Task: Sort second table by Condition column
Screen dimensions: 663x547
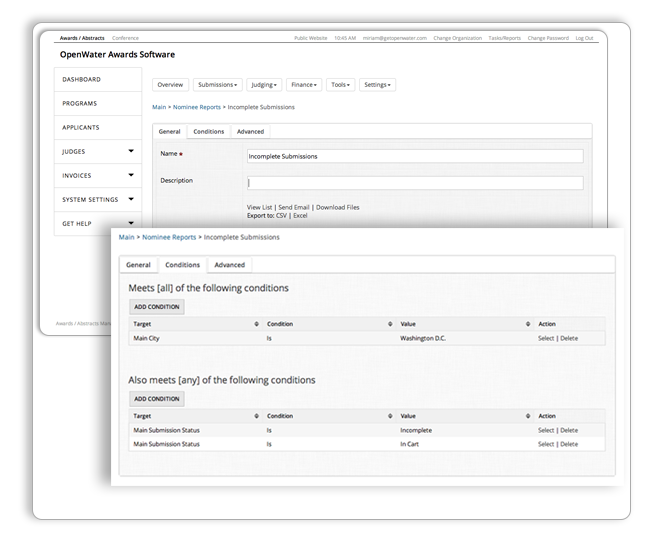Action: pos(390,416)
